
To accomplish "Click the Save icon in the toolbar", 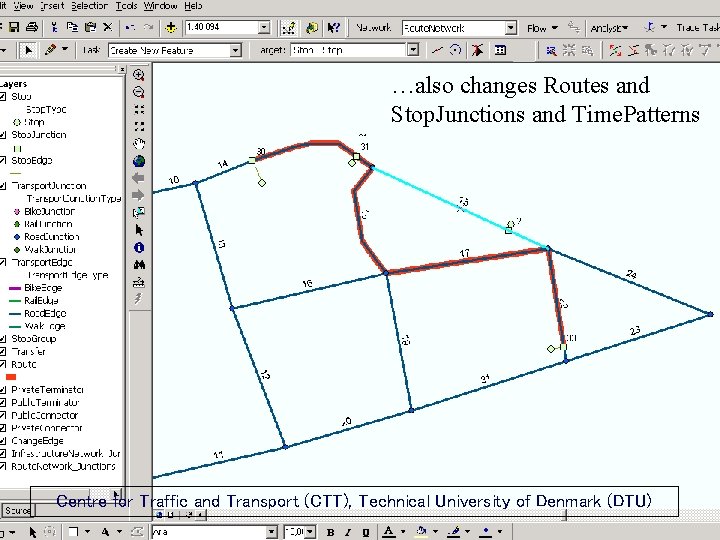I will [14, 27].
